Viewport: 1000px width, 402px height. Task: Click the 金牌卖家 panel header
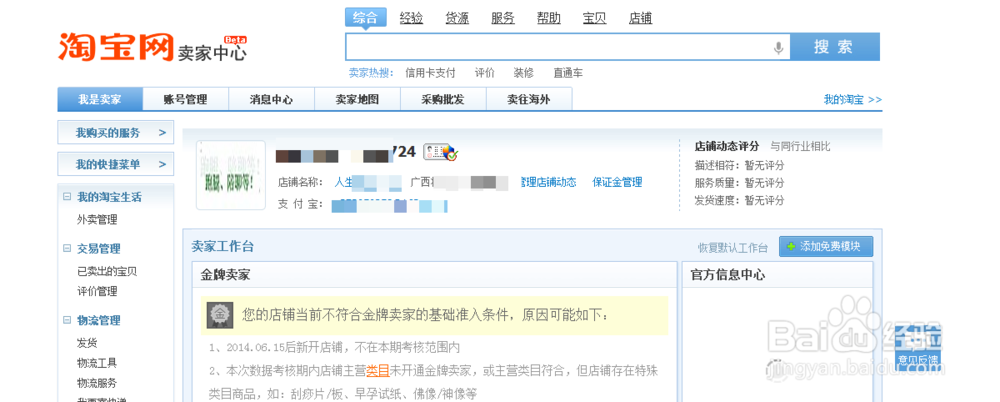pyautogui.click(x=434, y=274)
